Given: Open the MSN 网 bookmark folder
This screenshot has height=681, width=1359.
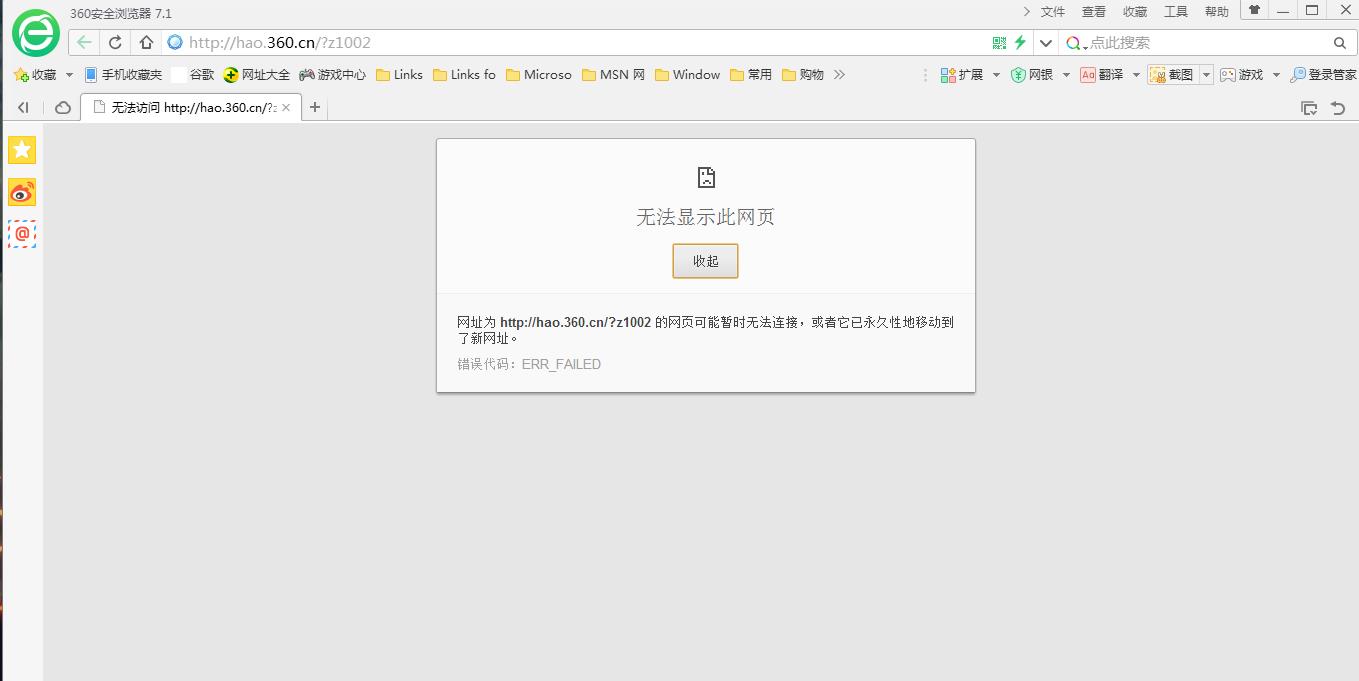Looking at the screenshot, I should click(613, 75).
